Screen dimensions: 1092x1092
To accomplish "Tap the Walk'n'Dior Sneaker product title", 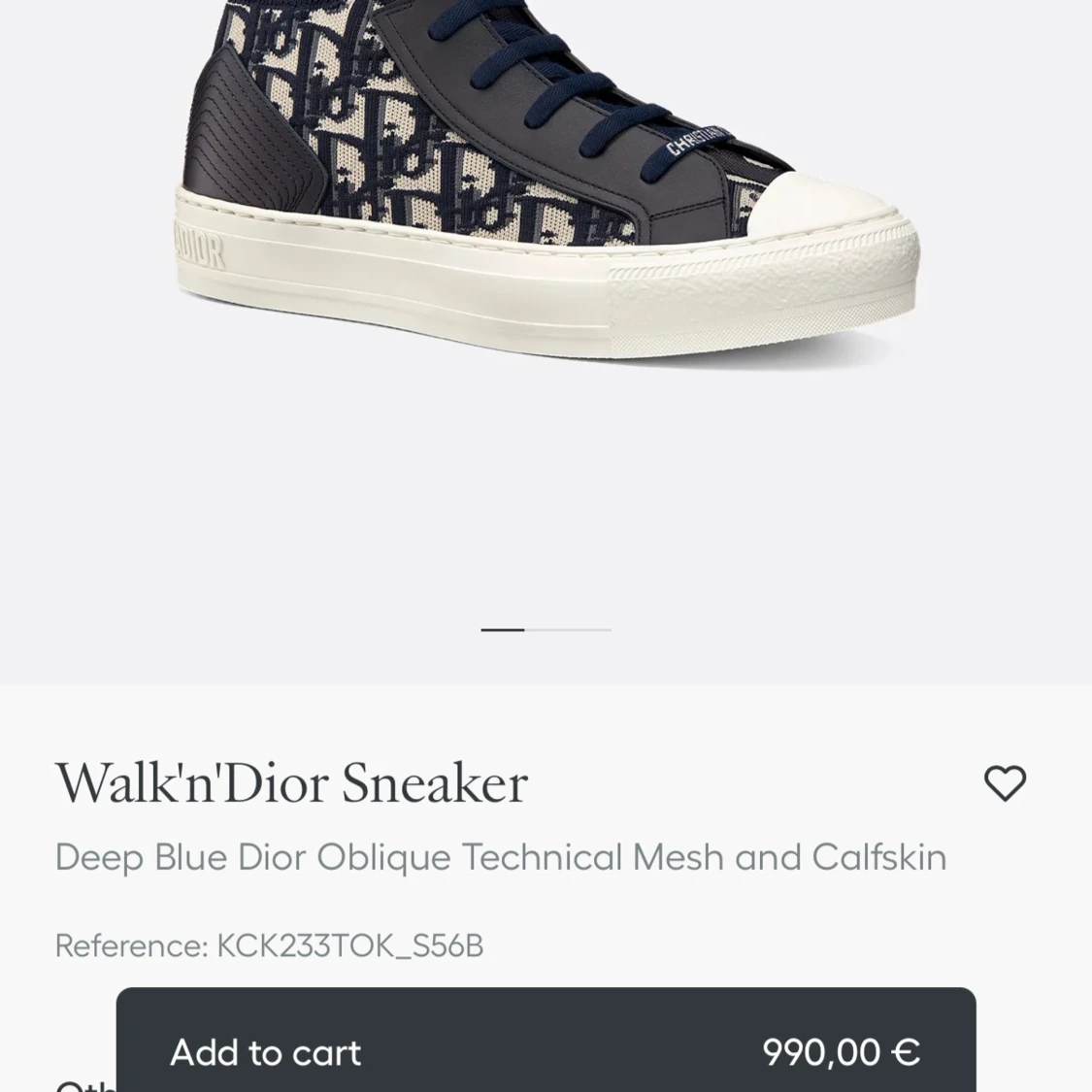I will (292, 783).
